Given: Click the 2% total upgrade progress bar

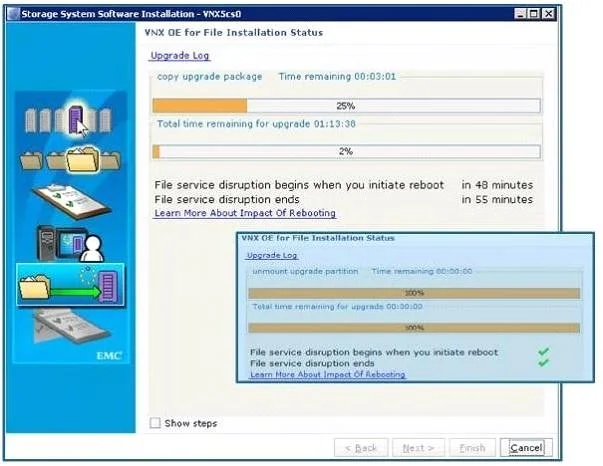Looking at the screenshot, I should pos(346,151).
